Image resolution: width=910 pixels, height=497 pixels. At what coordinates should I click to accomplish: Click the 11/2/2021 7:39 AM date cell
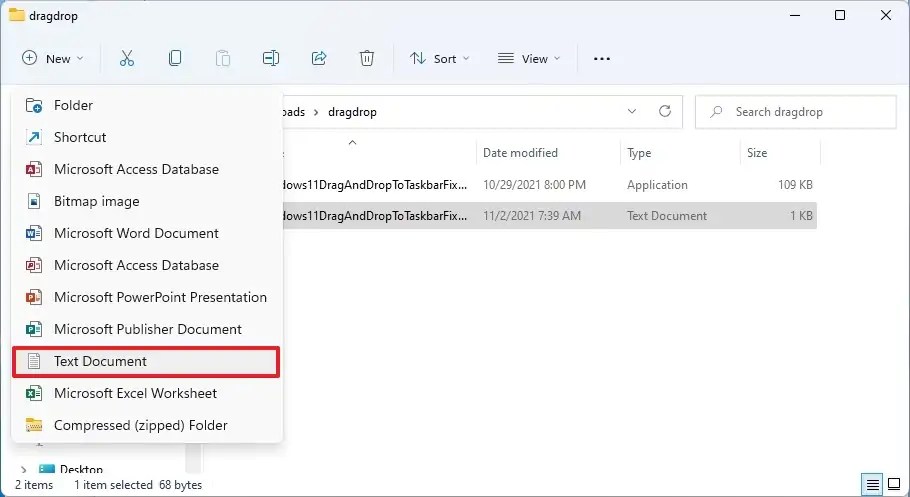pos(532,215)
